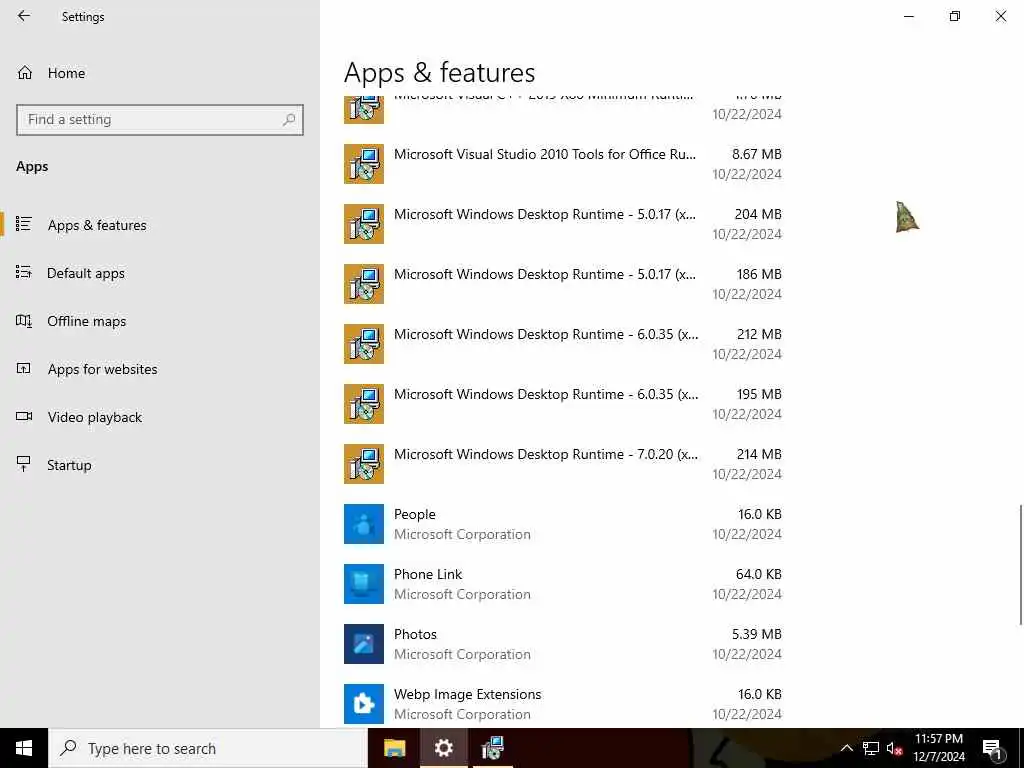Image resolution: width=1024 pixels, height=768 pixels.
Task: Click the Photos app icon
Action: (364, 644)
